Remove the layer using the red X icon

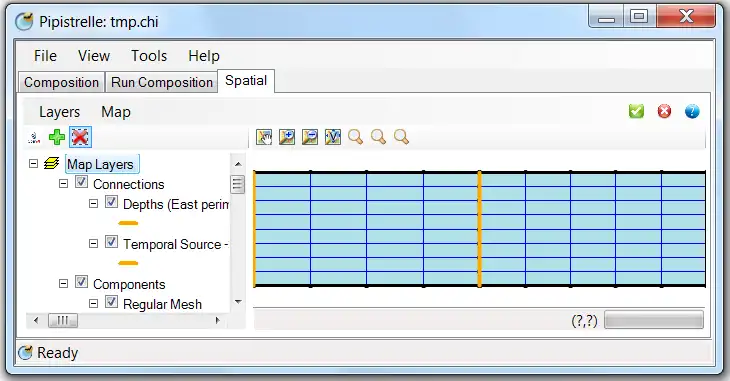pos(80,137)
